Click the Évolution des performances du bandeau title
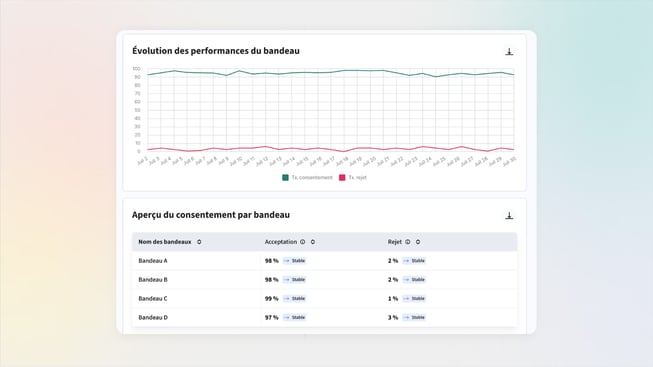 216,51
